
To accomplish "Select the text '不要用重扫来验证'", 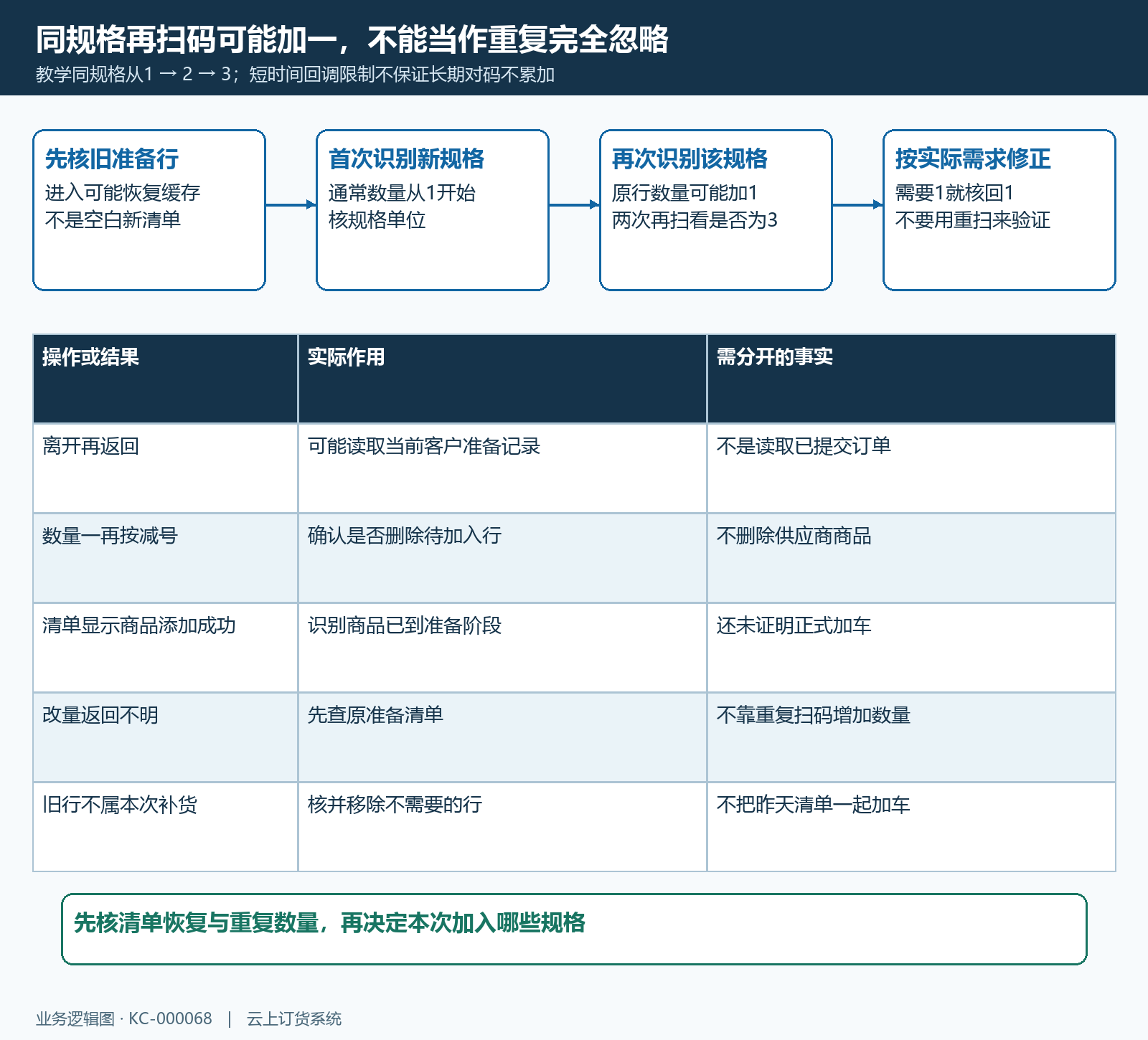I will [973, 219].
